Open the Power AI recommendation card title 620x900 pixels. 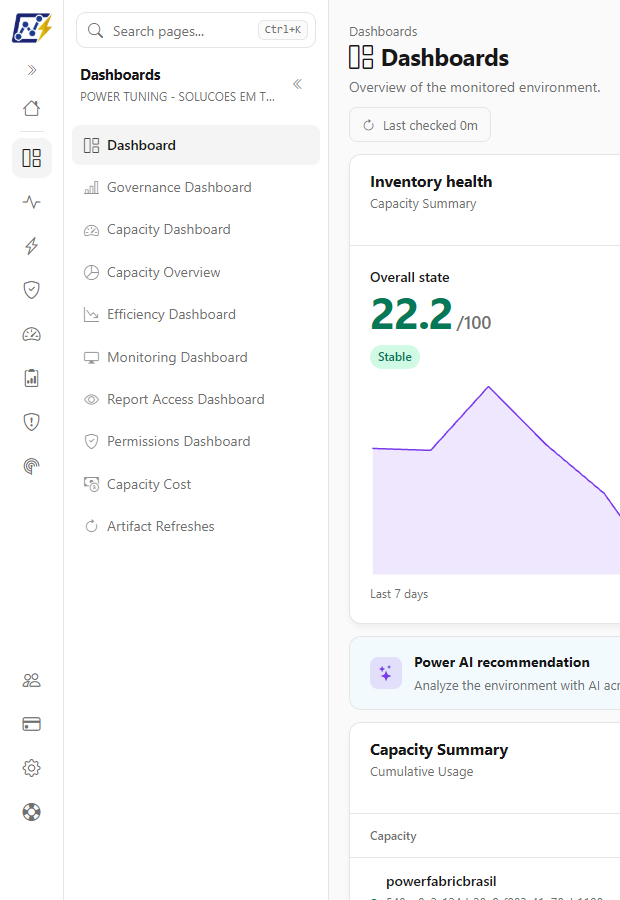coord(502,662)
